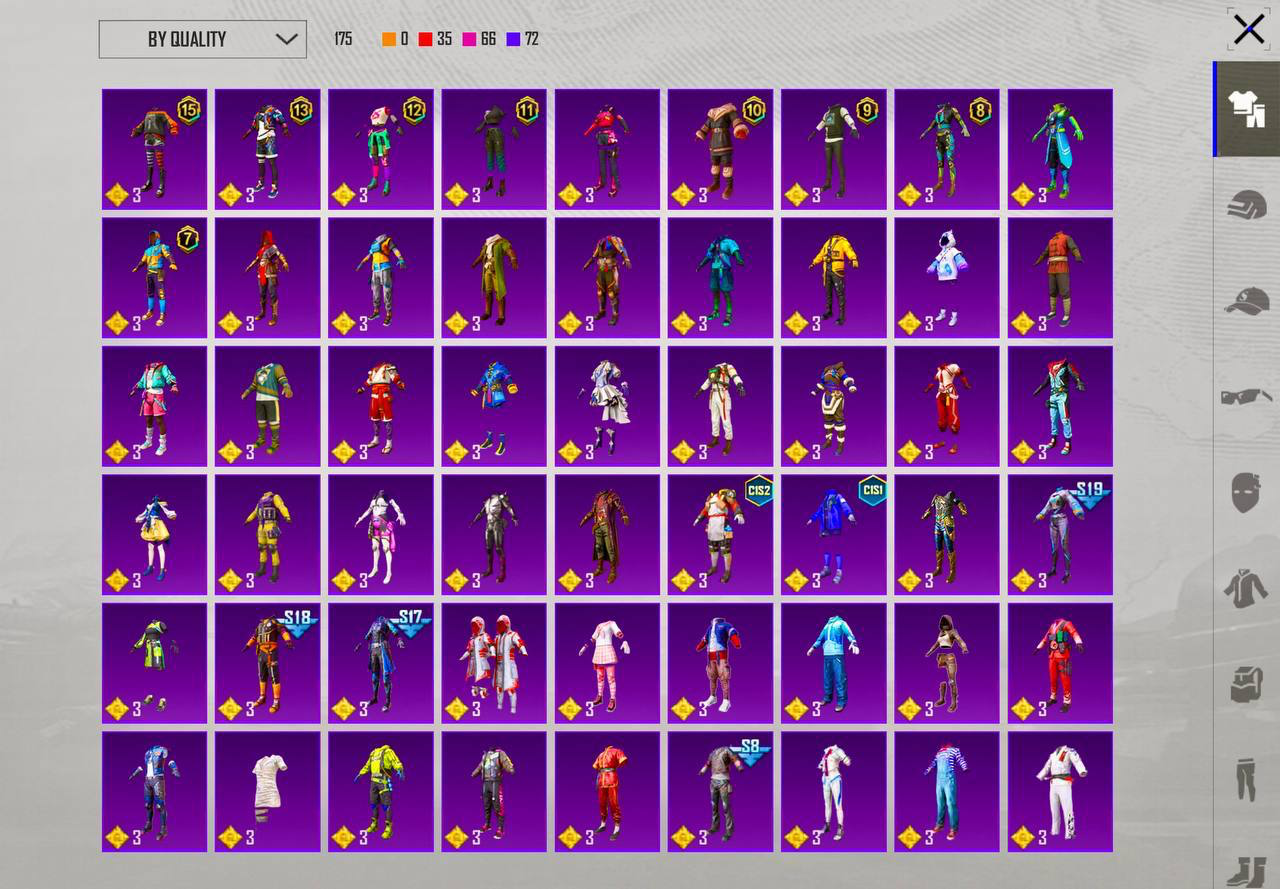This screenshot has width=1280, height=889.
Task: Select the outfit with level 9 badge
Action: [x=833, y=149]
